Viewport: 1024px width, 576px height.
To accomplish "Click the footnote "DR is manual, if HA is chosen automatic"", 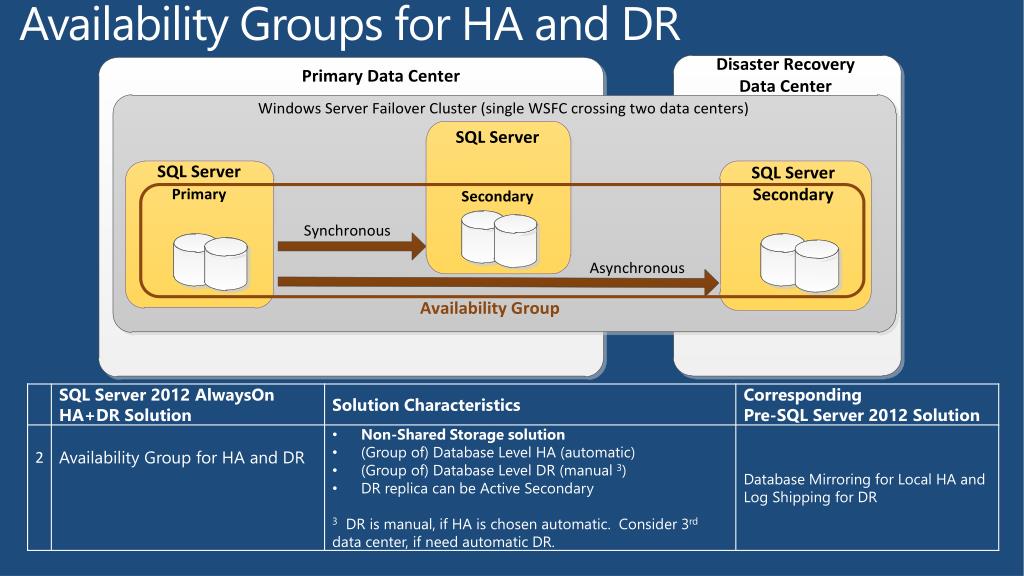I will coord(515,533).
